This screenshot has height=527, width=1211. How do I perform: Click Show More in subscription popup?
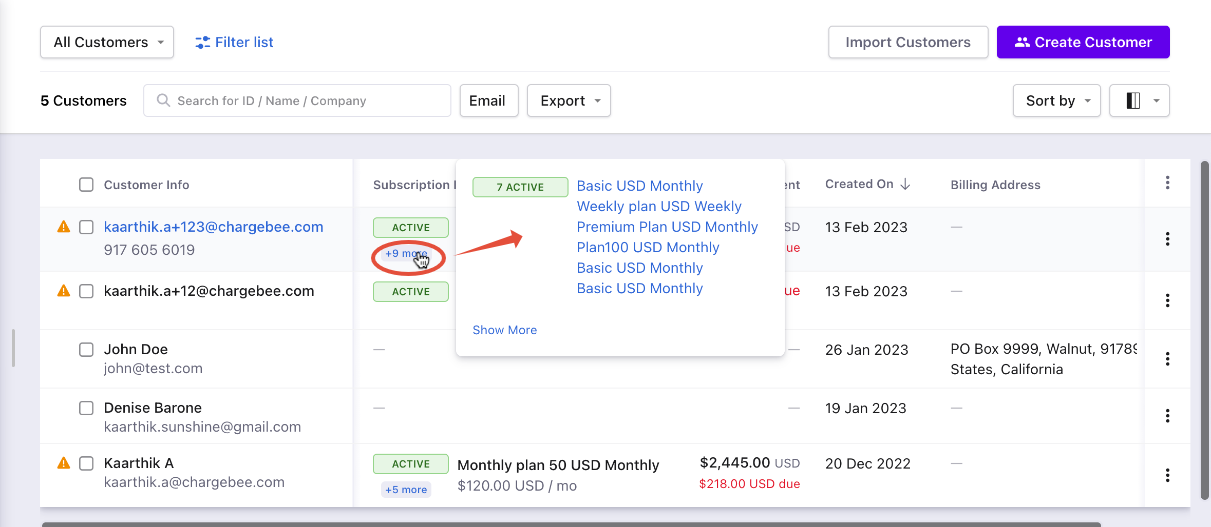pyautogui.click(x=504, y=330)
